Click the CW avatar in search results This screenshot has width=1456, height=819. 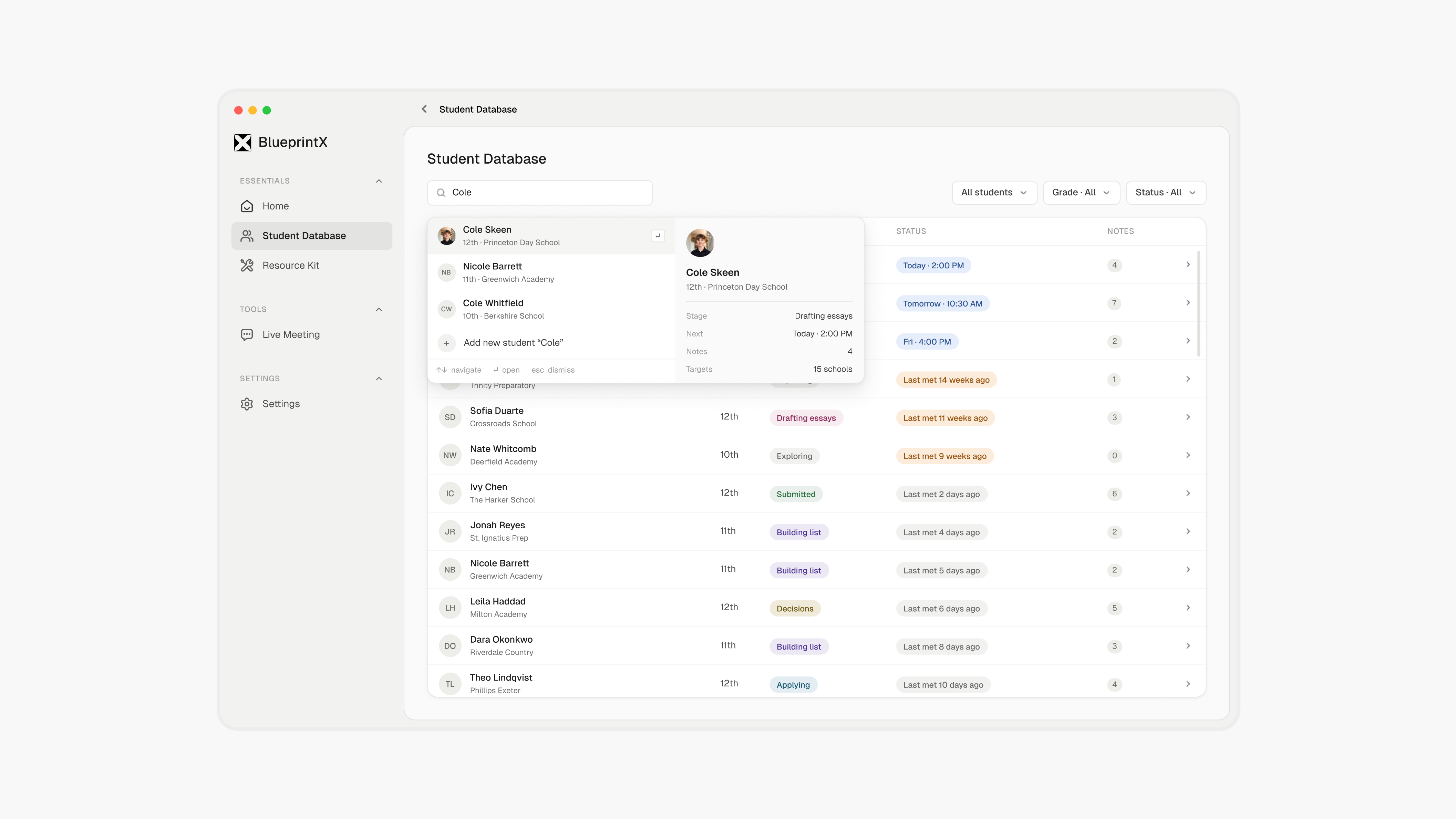[446, 309]
